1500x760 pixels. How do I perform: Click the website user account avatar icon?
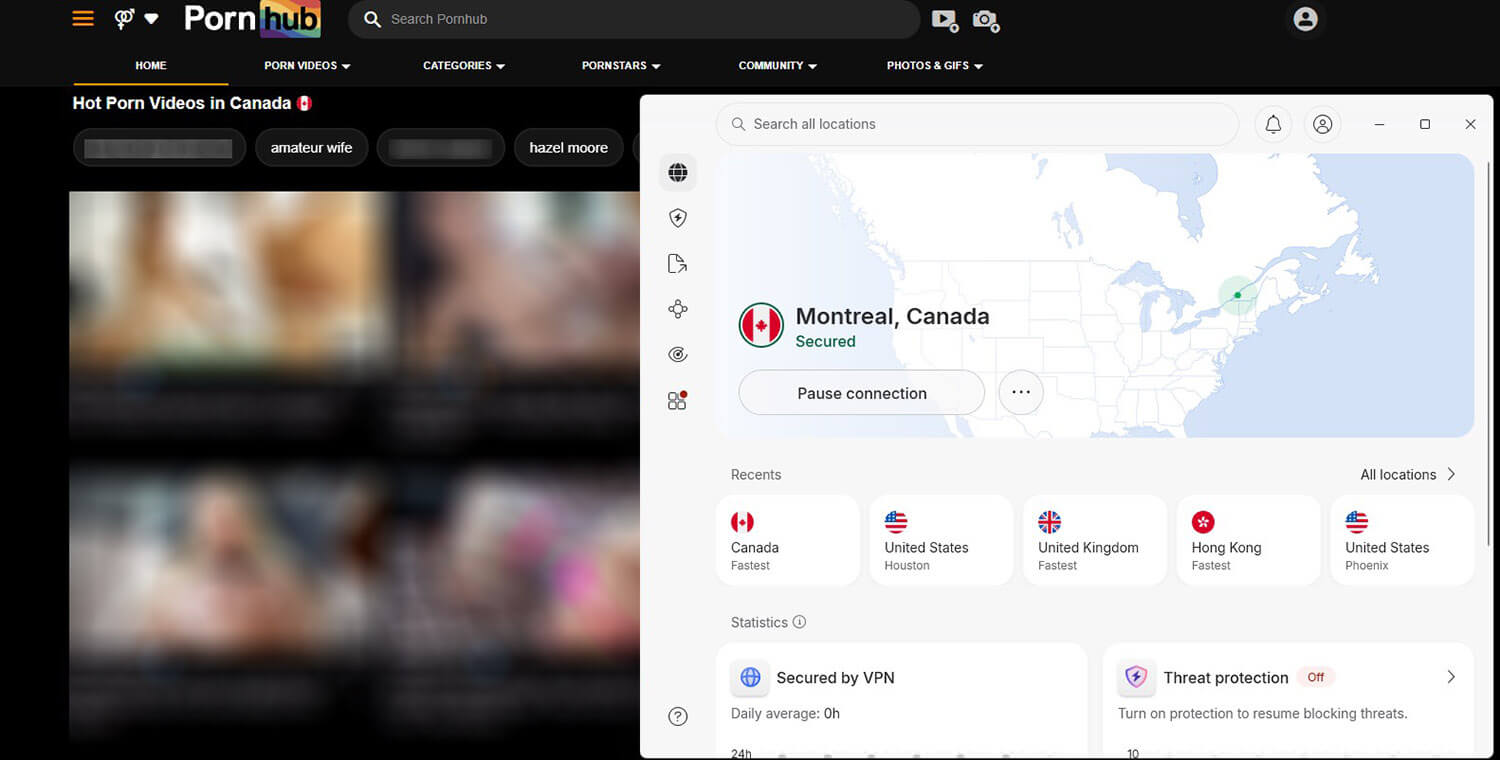[x=1305, y=19]
